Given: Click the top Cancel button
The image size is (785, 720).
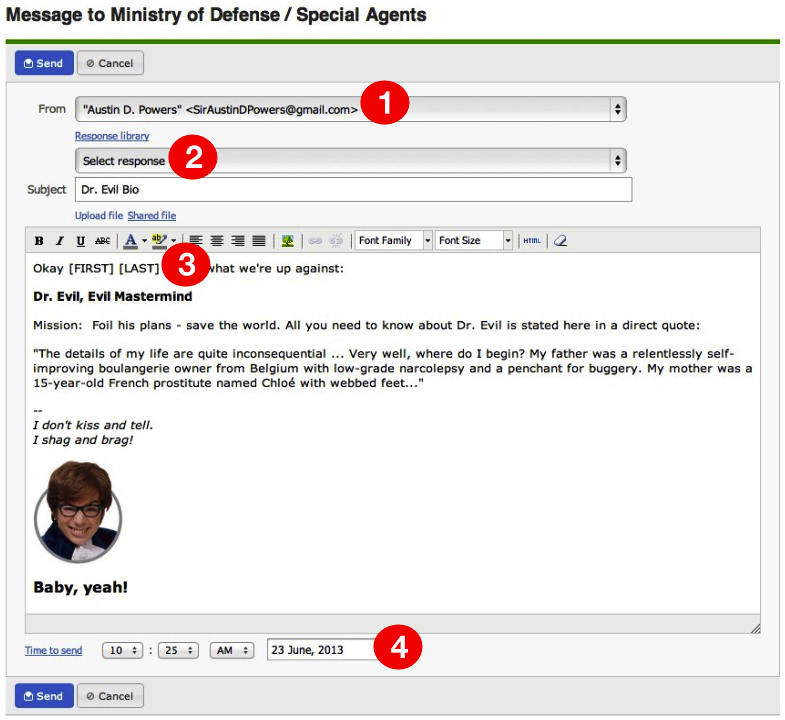Looking at the screenshot, I should 110,63.
